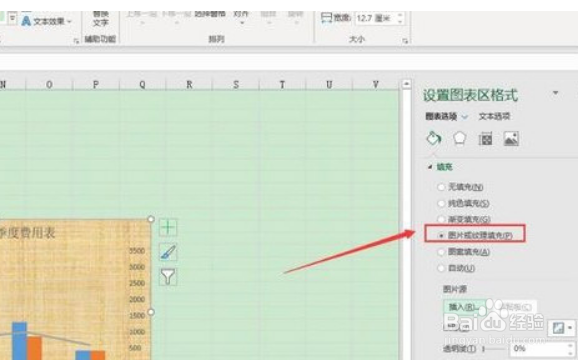Click the transparency spinner arrows
The width and height of the screenshot is (578, 360).
coord(571,349)
